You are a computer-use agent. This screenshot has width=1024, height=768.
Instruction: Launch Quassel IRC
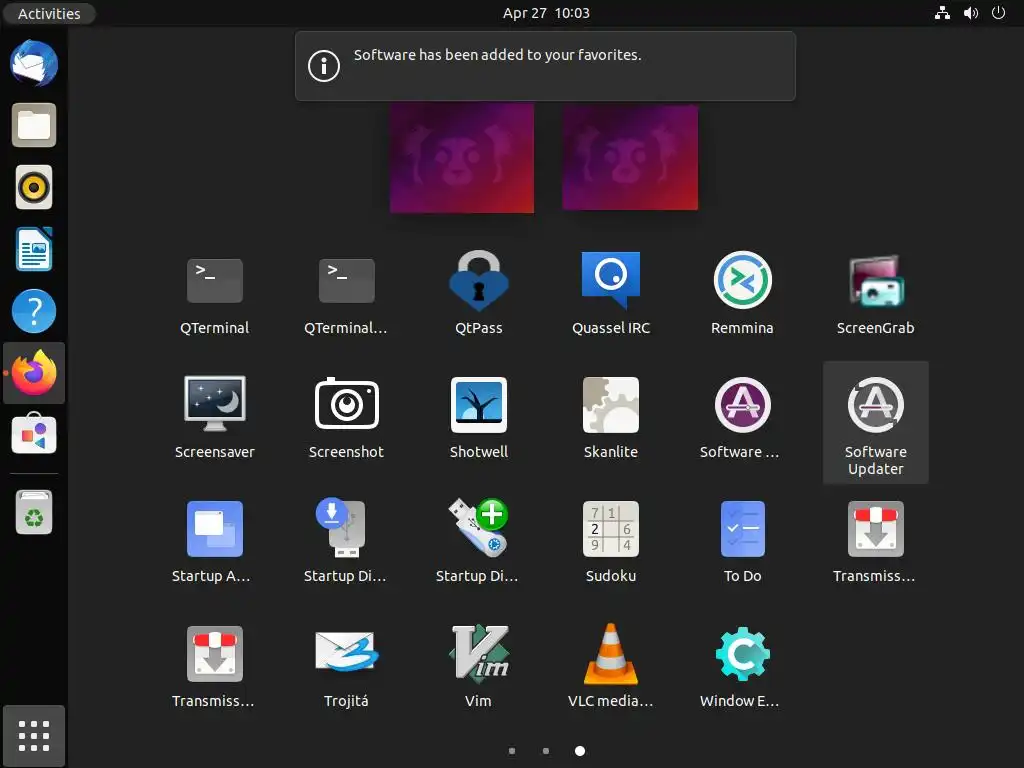pyautogui.click(x=611, y=293)
